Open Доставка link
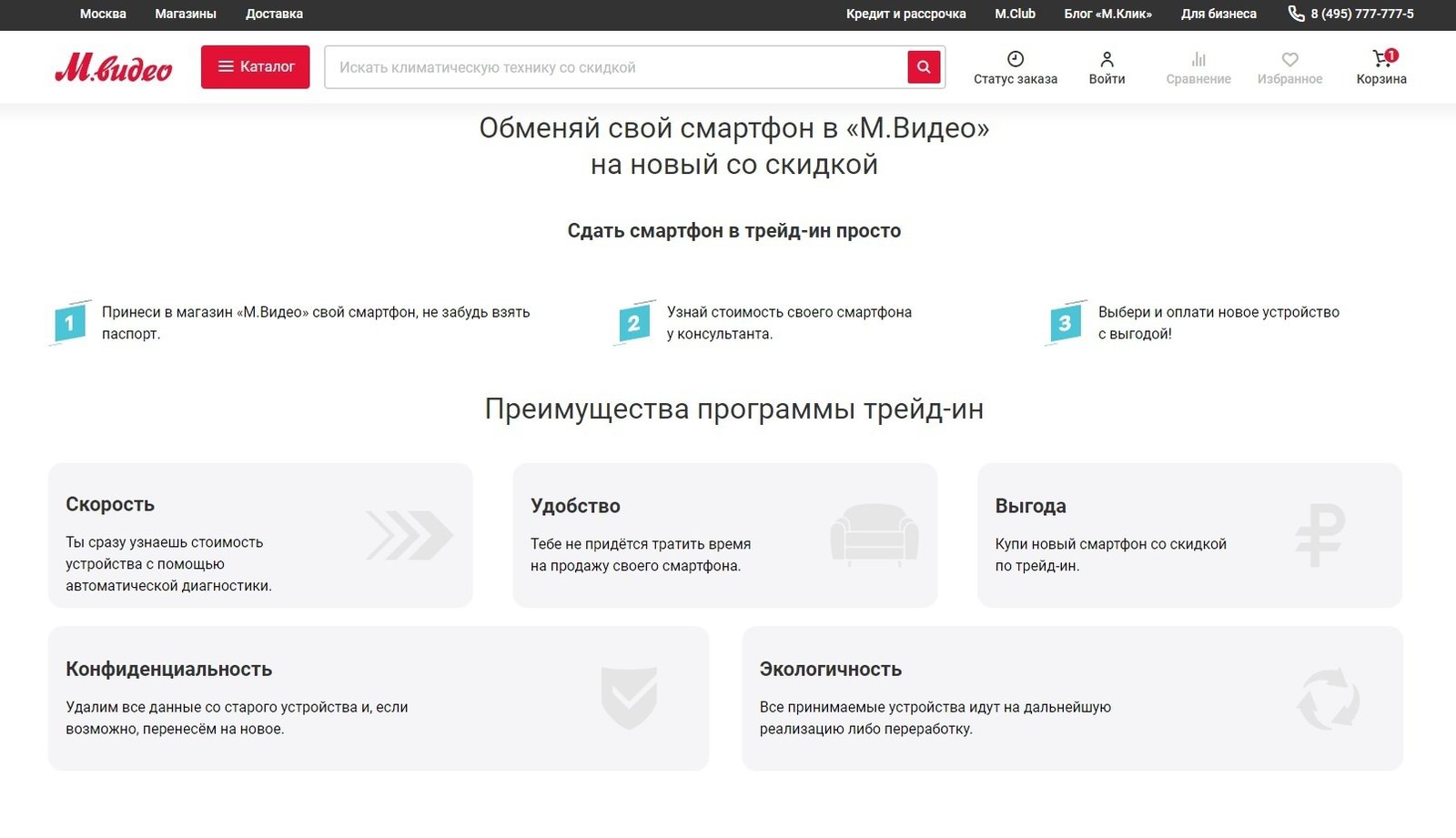Screen dimensions: 1456x838 click(x=274, y=14)
